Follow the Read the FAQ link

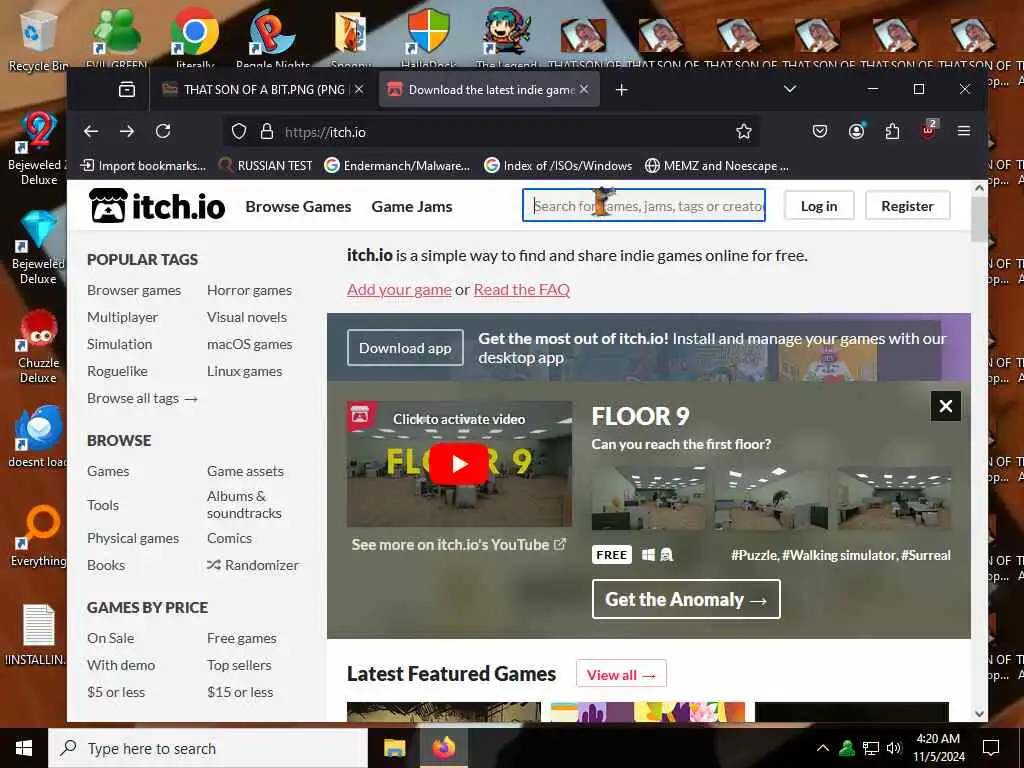tap(522, 289)
